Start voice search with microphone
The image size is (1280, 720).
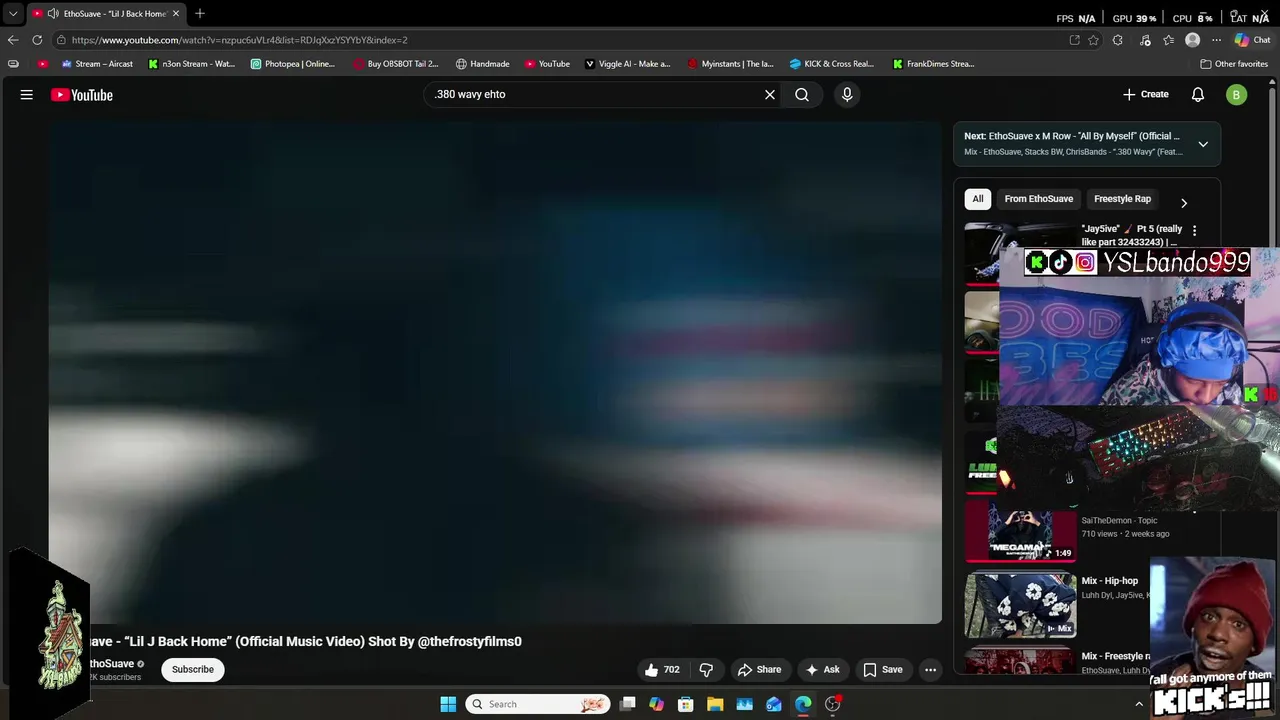847,94
